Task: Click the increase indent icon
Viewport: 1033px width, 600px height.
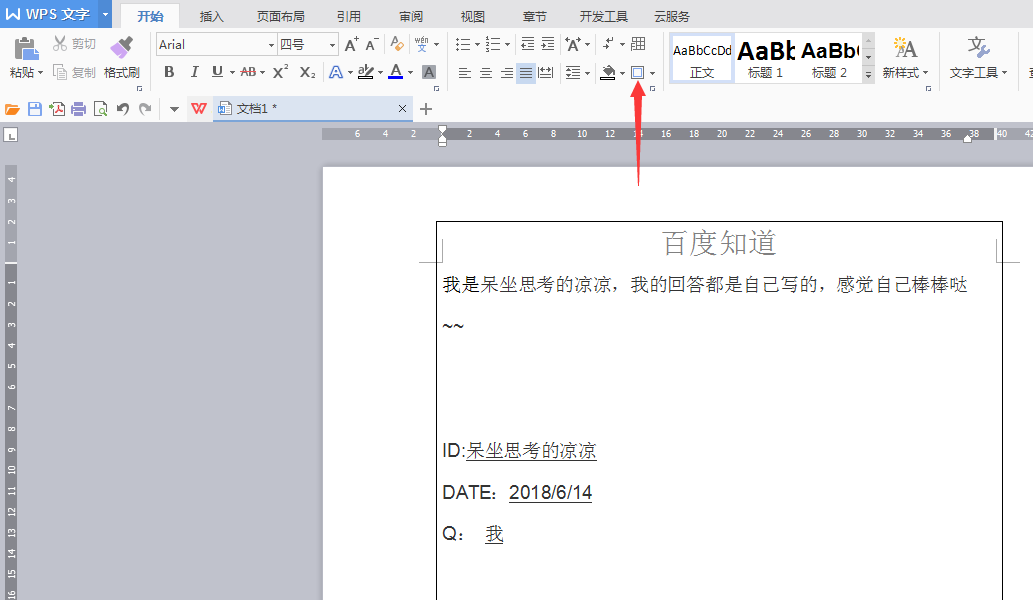Action: [x=548, y=44]
